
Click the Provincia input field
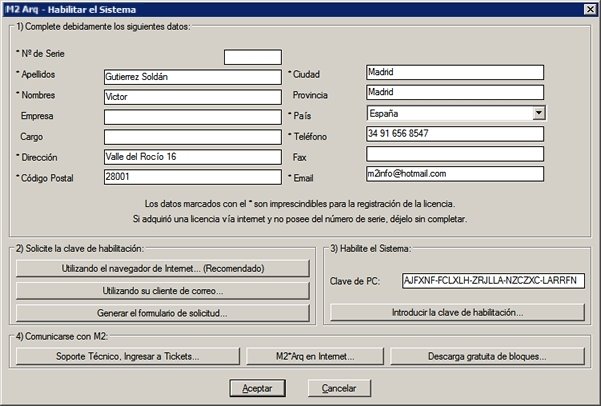tap(454, 93)
